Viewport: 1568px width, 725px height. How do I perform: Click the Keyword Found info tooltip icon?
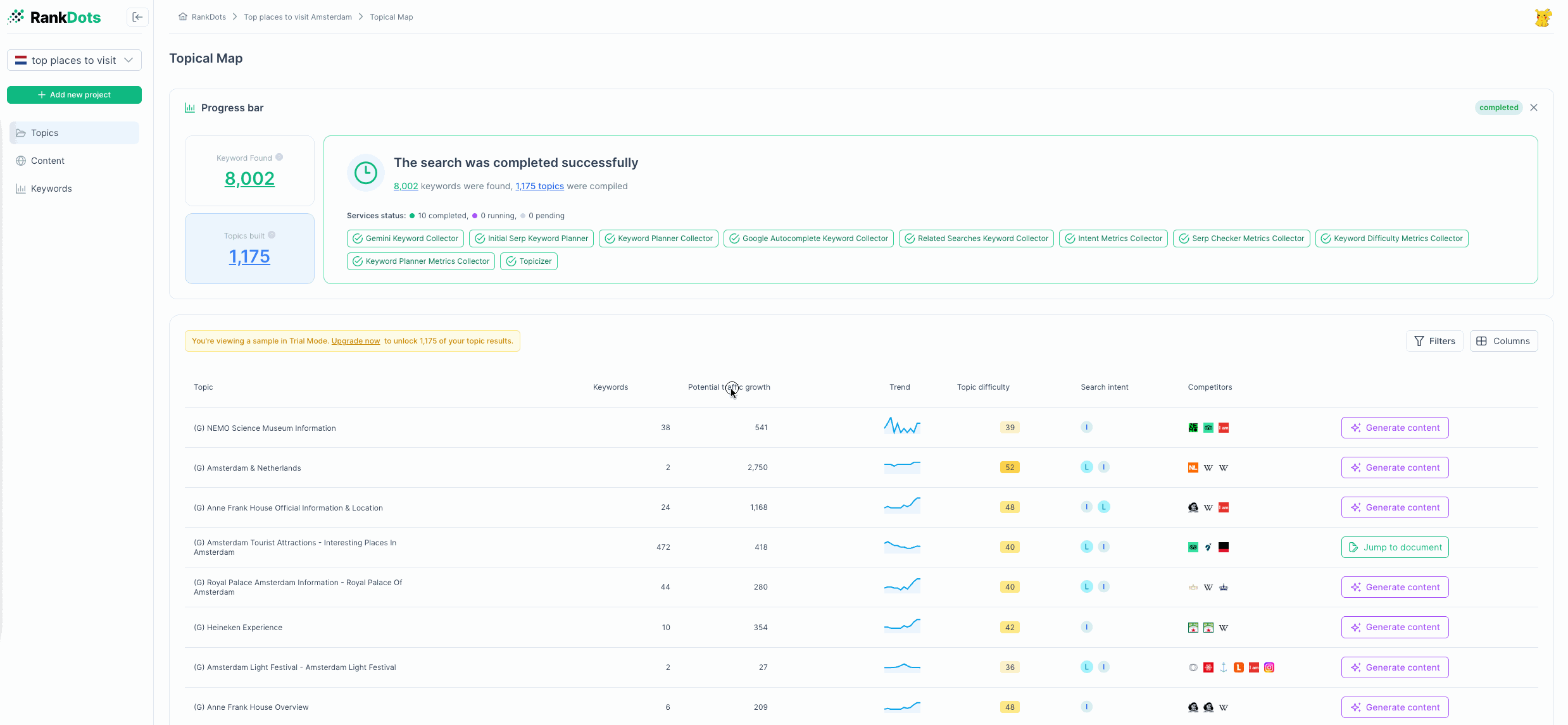coord(279,158)
